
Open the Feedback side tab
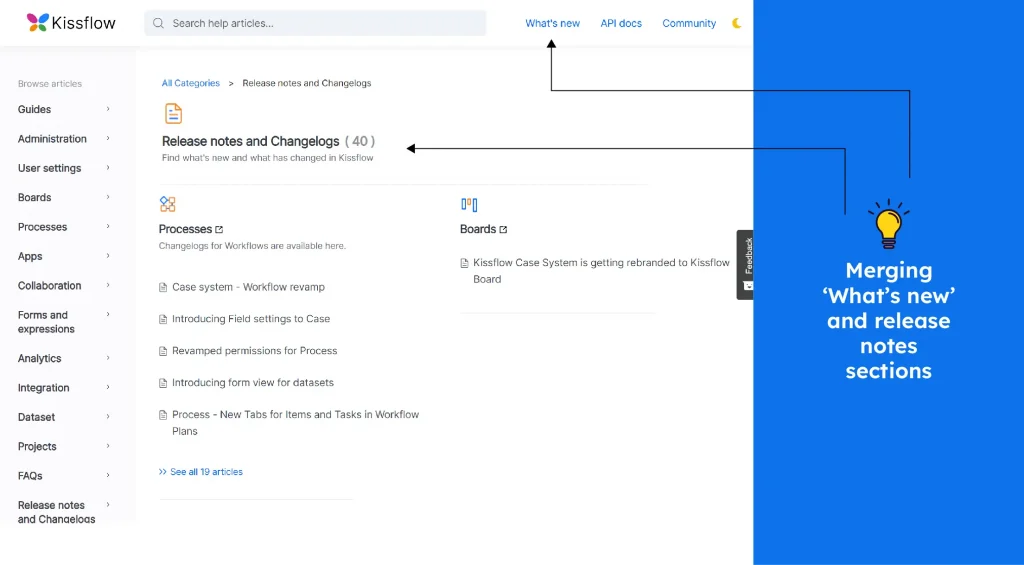coord(745,265)
